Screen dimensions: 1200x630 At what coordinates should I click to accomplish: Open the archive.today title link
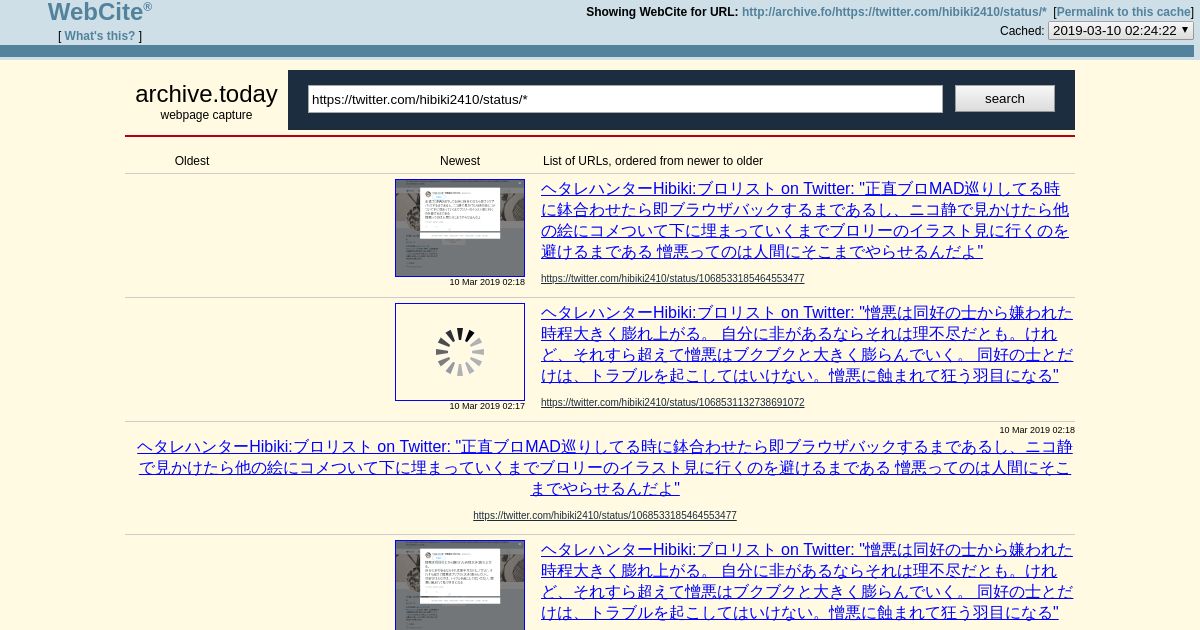(x=206, y=94)
